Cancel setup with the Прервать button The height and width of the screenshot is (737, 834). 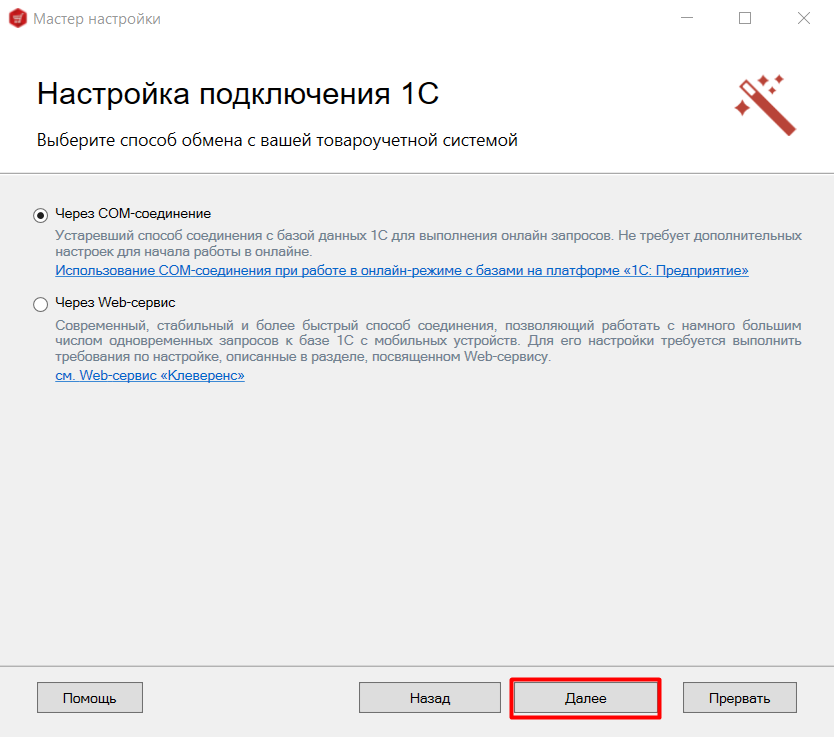740,698
